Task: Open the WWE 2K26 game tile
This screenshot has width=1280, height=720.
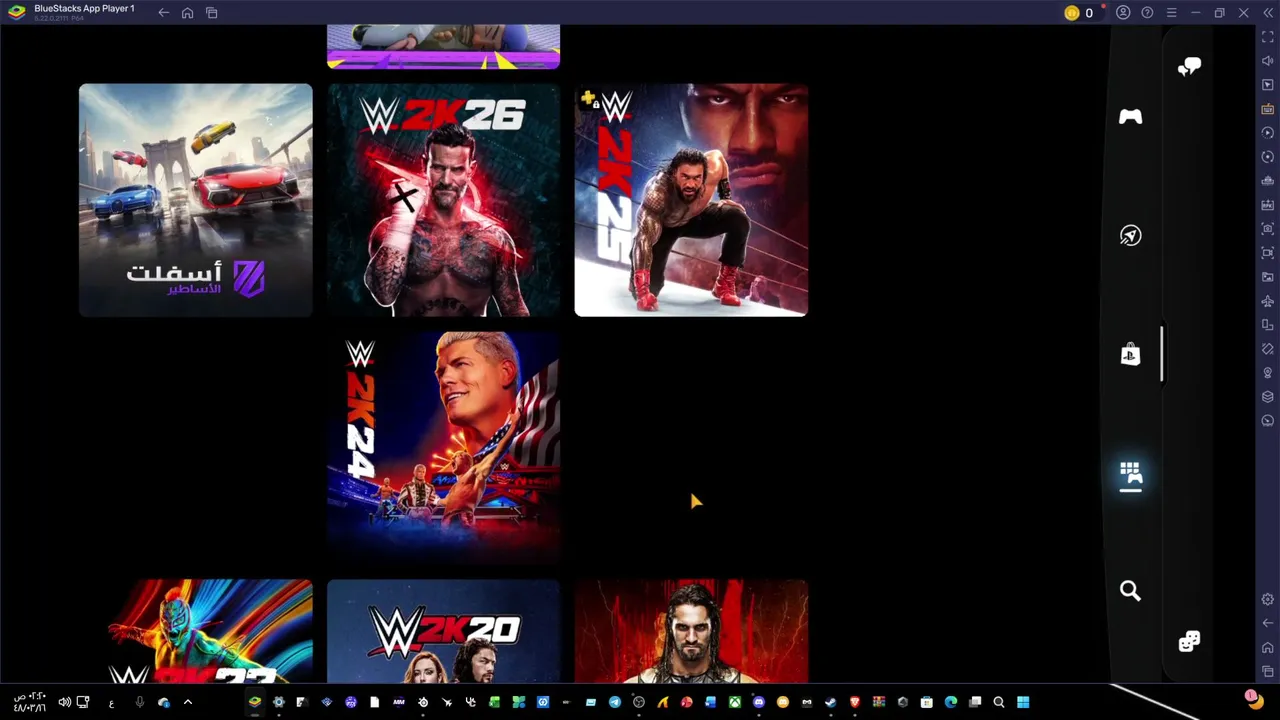Action: (443, 200)
